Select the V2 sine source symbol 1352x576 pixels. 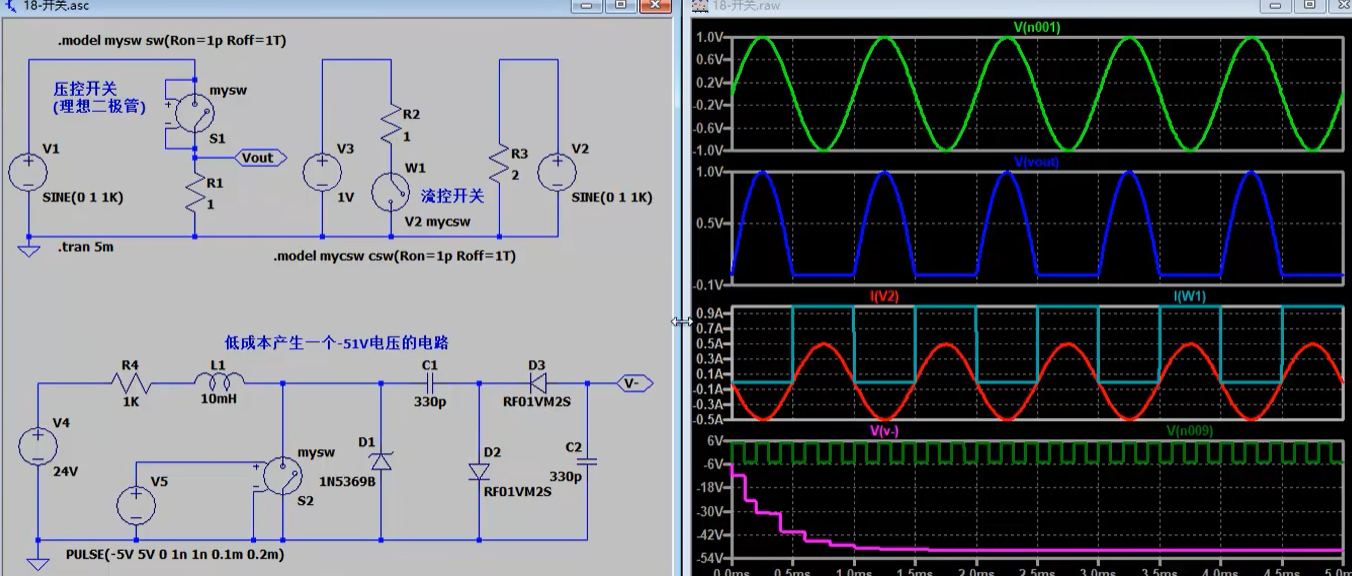coord(558,172)
